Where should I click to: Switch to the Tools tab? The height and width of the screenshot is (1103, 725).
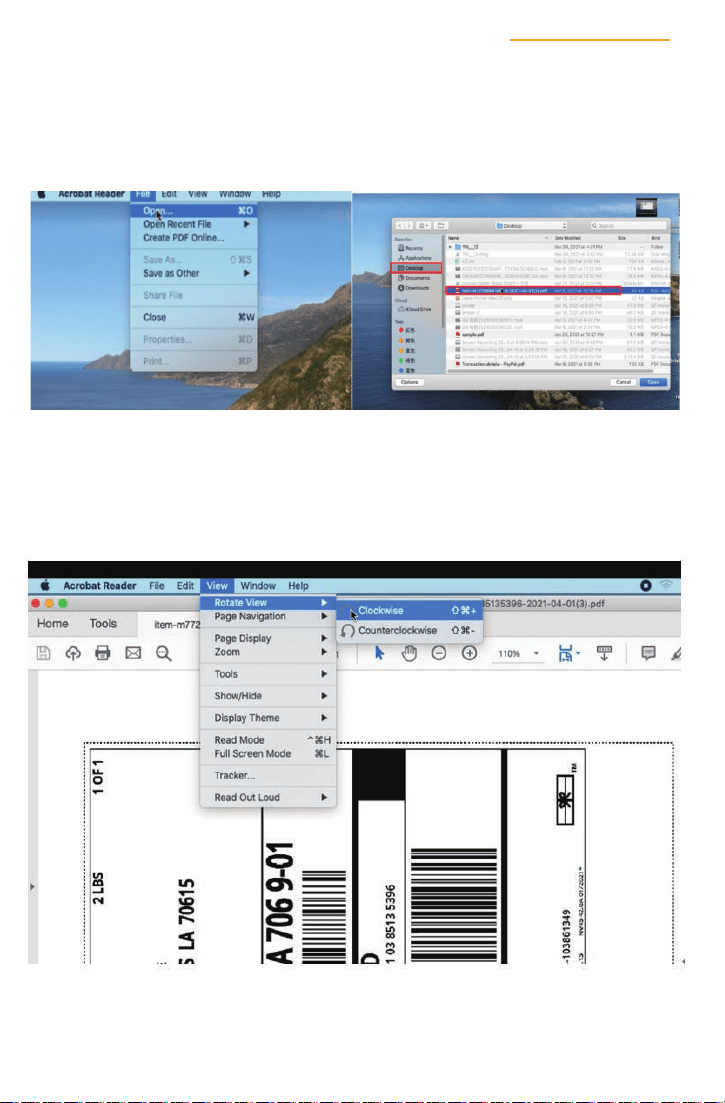[x=103, y=623]
